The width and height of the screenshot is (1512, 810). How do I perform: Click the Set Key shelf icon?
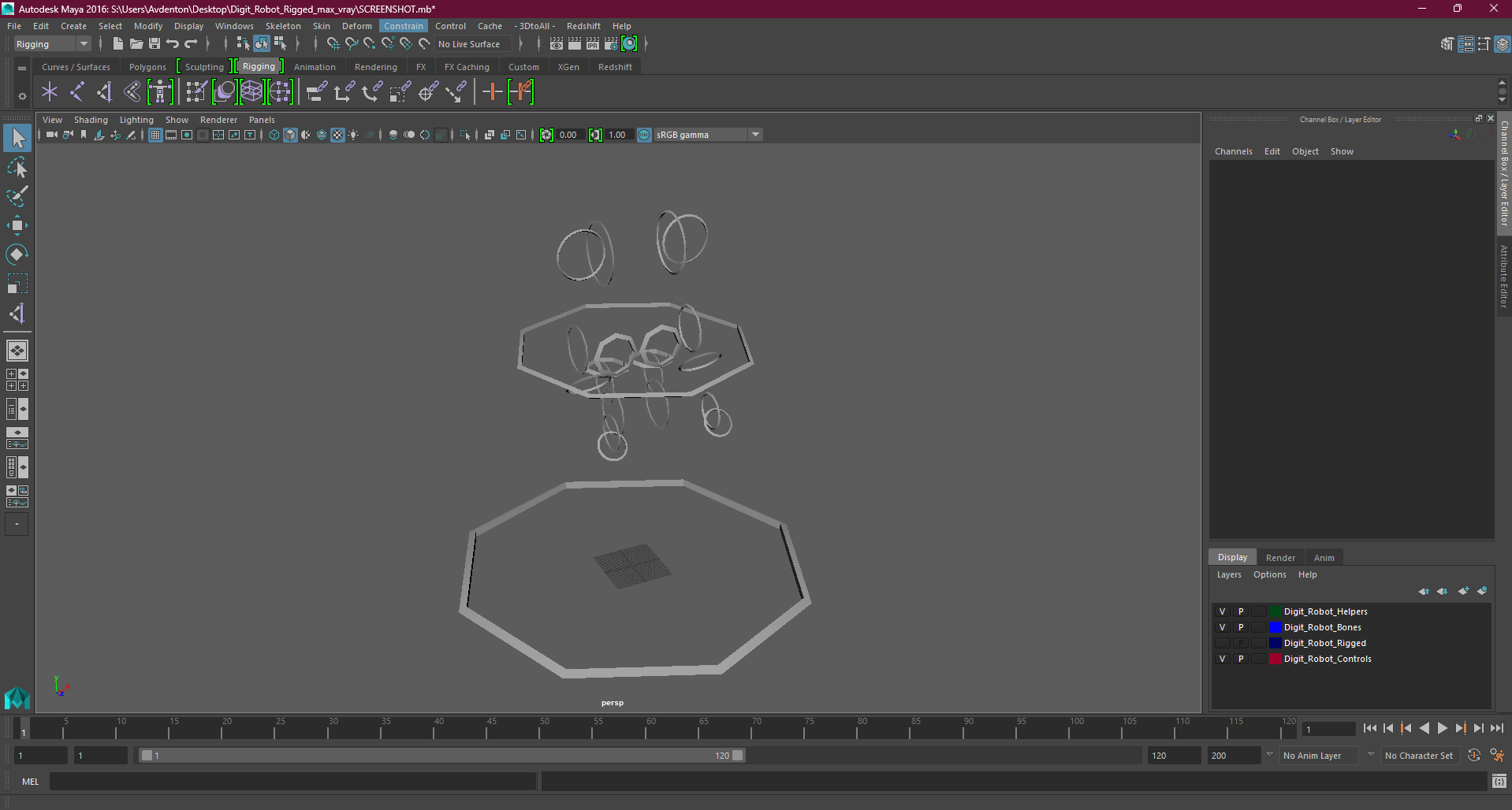click(x=493, y=92)
